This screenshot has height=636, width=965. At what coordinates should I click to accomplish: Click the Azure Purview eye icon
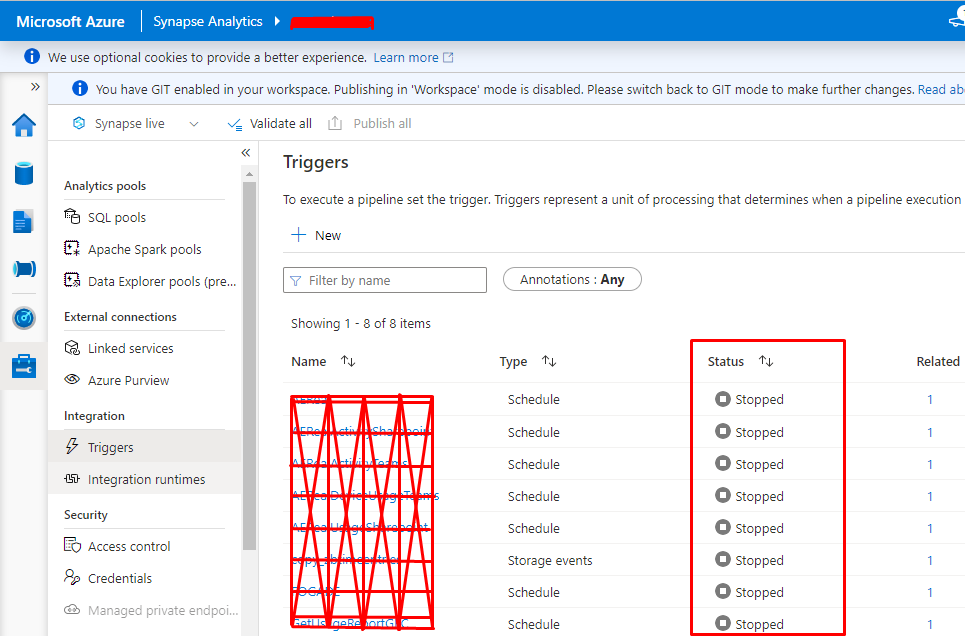72,379
